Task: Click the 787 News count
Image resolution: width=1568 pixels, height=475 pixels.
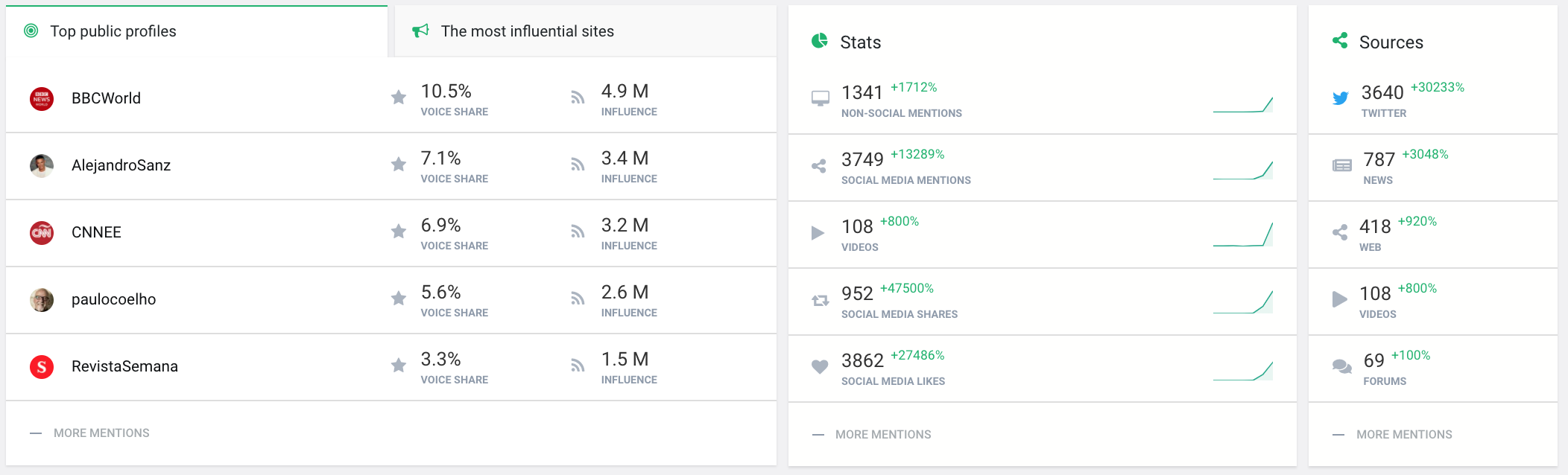Action: [x=1379, y=159]
